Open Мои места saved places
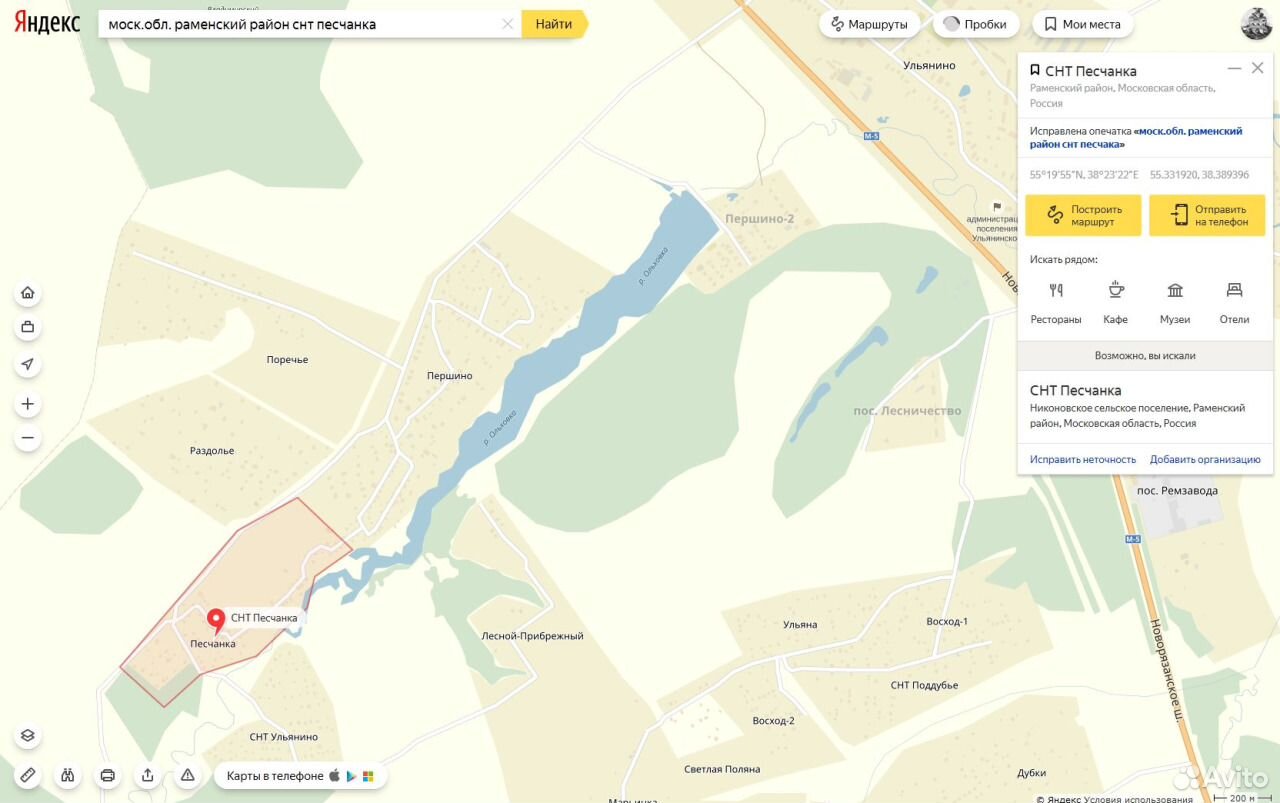The width and height of the screenshot is (1280, 803). pyautogui.click(x=1082, y=24)
